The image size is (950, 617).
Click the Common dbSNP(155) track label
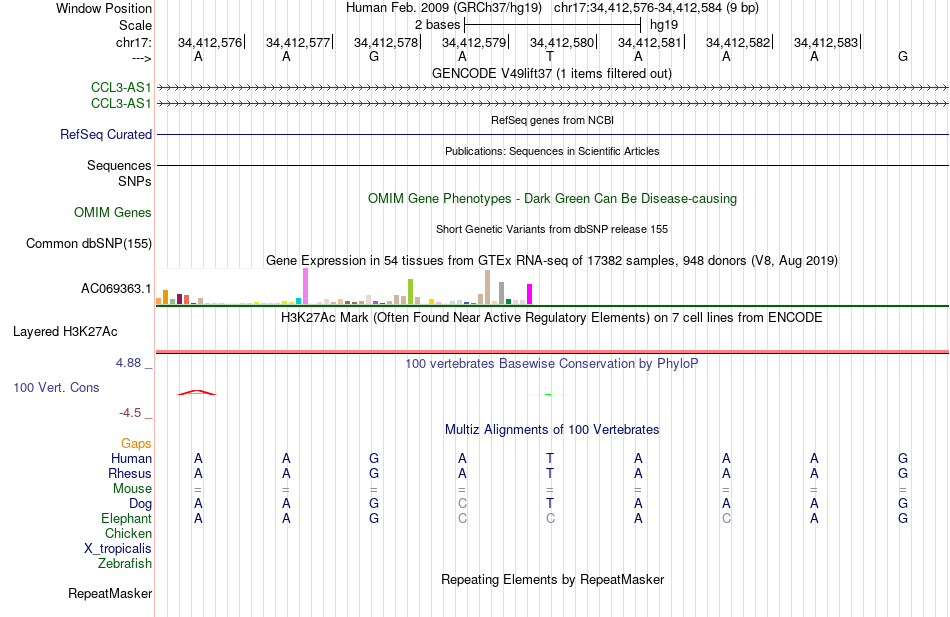click(88, 244)
